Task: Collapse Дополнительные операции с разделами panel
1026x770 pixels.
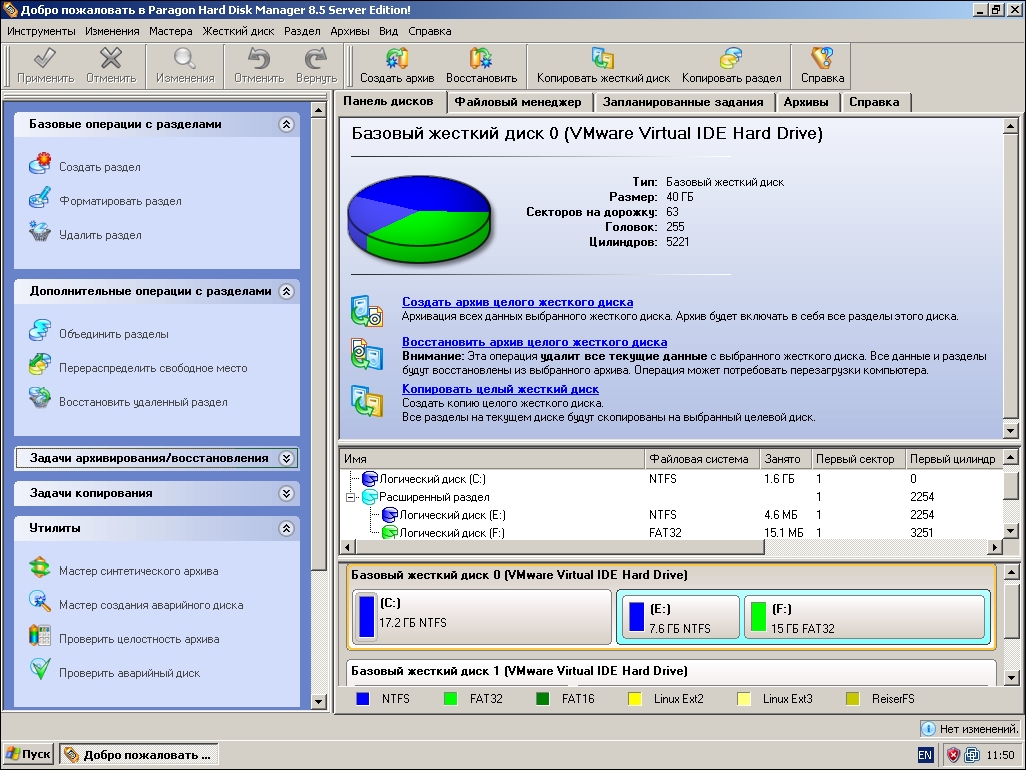Action: pyautogui.click(x=286, y=291)
